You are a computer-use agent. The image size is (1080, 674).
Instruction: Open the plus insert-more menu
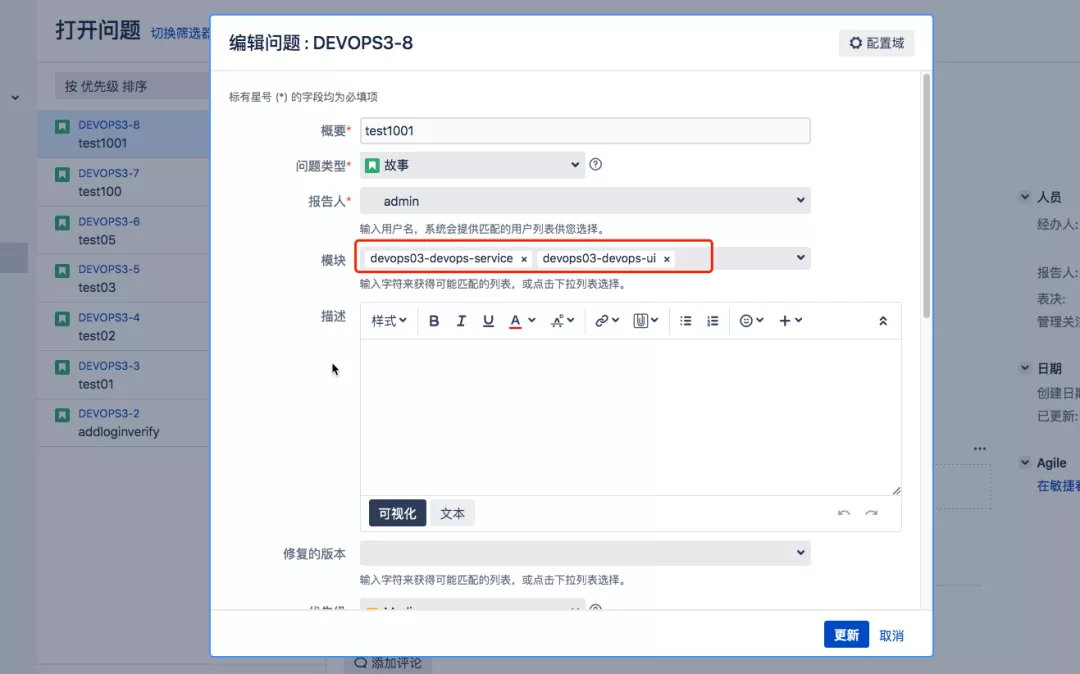click(x=790, y=321)
